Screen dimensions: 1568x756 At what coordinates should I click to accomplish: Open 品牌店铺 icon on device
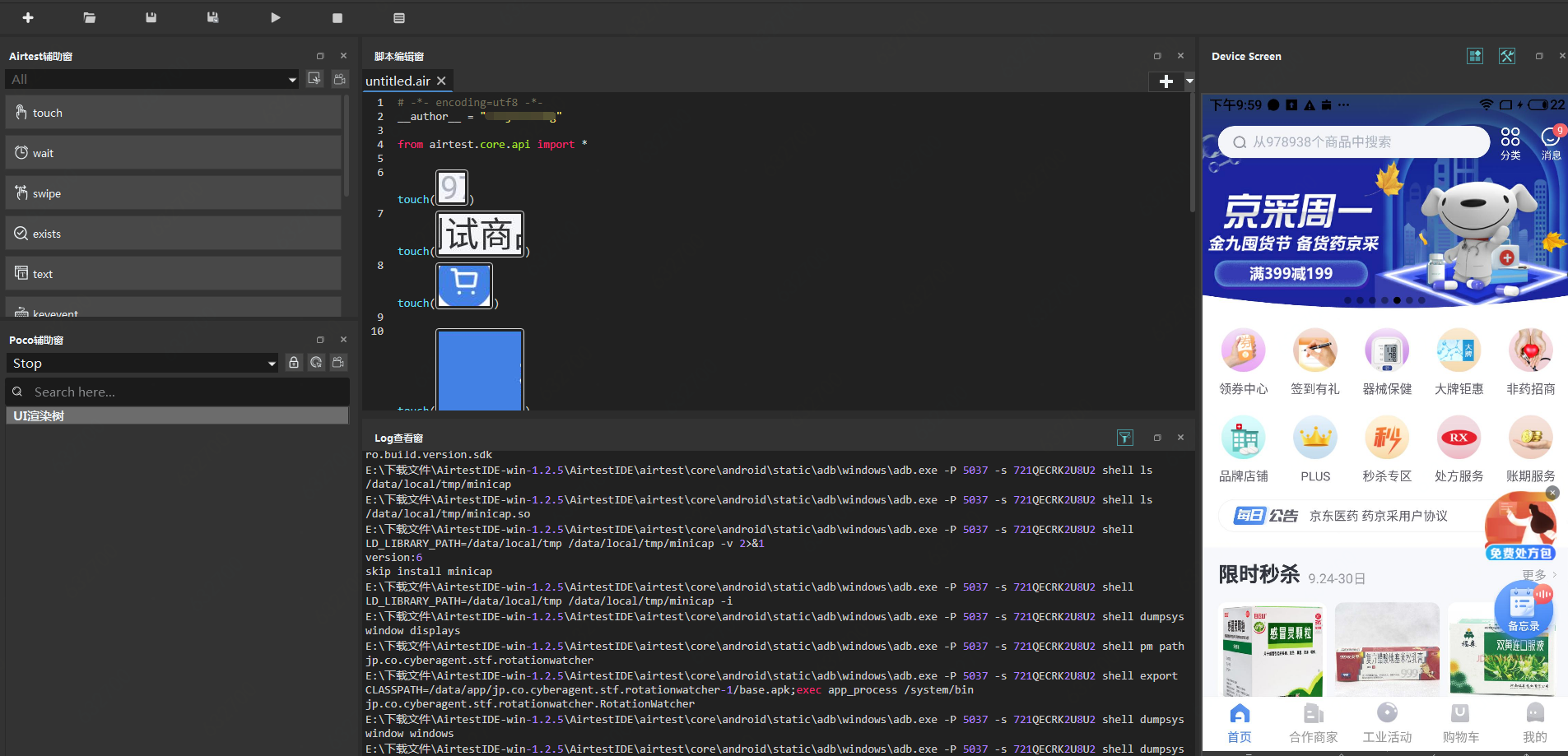pyautogui.click(x=1244, y=449)
